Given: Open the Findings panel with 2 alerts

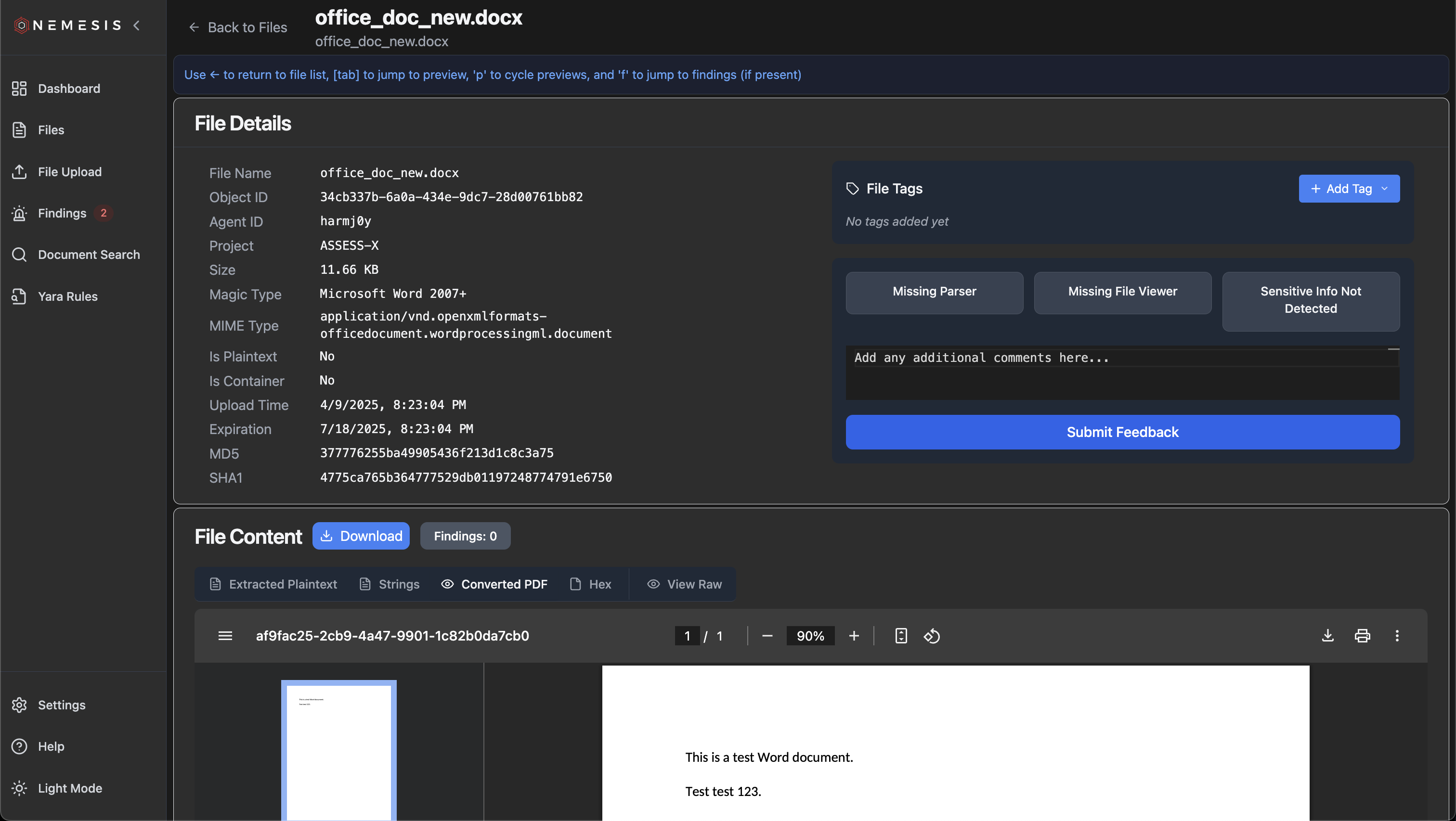Looking at the screenshot, I should point(61,213).
